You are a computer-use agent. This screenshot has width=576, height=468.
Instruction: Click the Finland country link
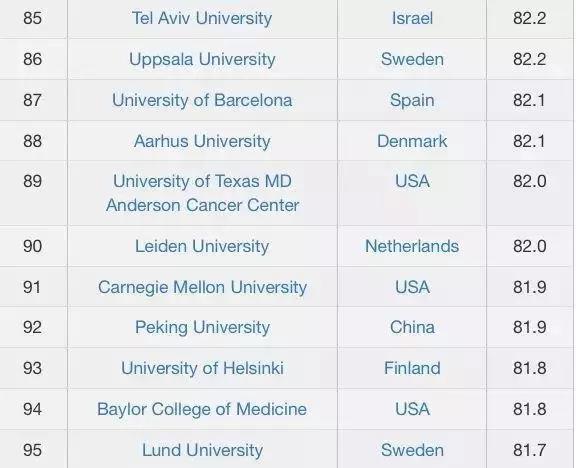click(x=412, y=368)
